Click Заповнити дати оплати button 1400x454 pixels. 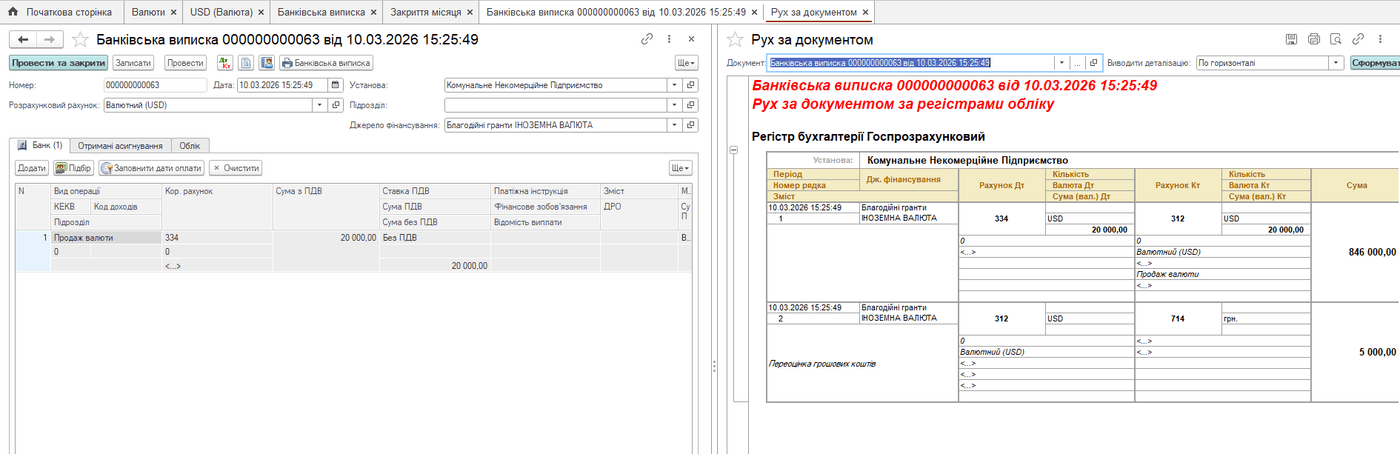[151, 168]
